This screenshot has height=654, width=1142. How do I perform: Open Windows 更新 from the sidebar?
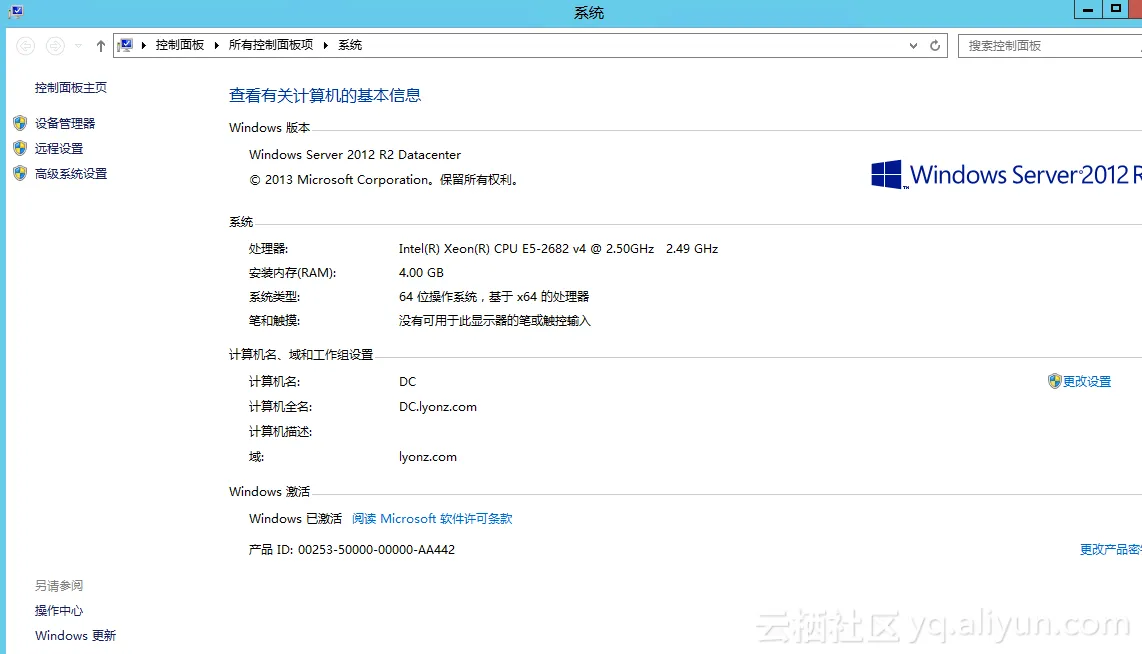75,636
